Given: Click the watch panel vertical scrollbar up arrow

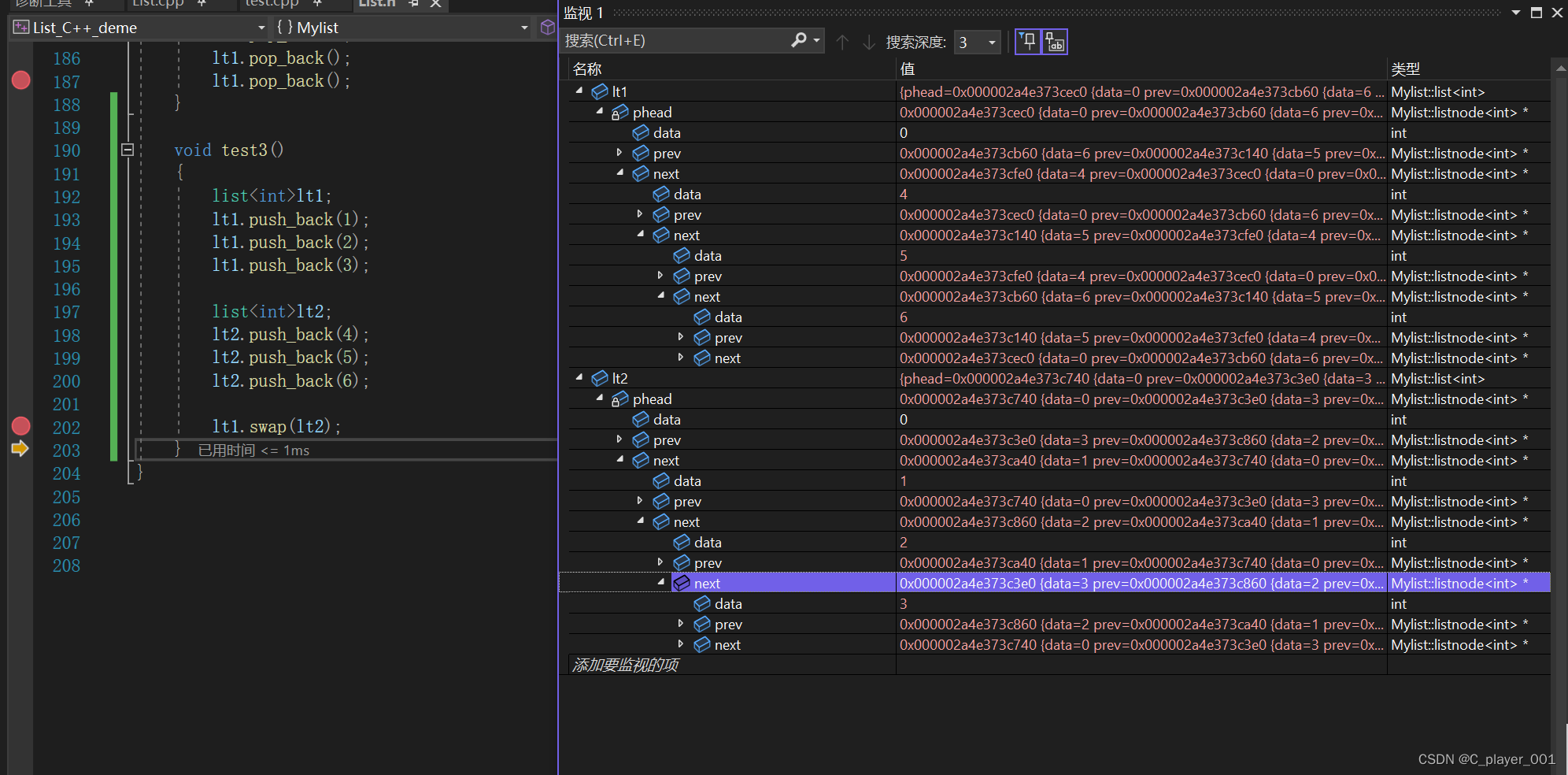Looking at the screenshot, I should [1559, 69].
